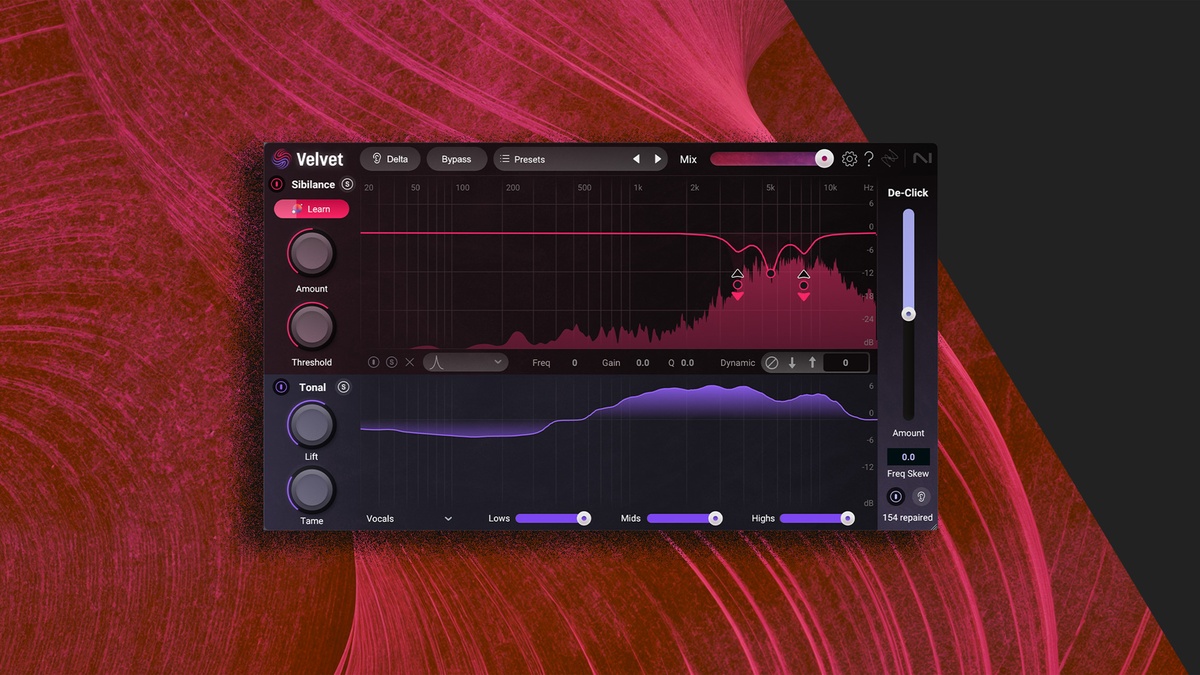Open the Vocals tonal profile dropdown

[409, 519]
